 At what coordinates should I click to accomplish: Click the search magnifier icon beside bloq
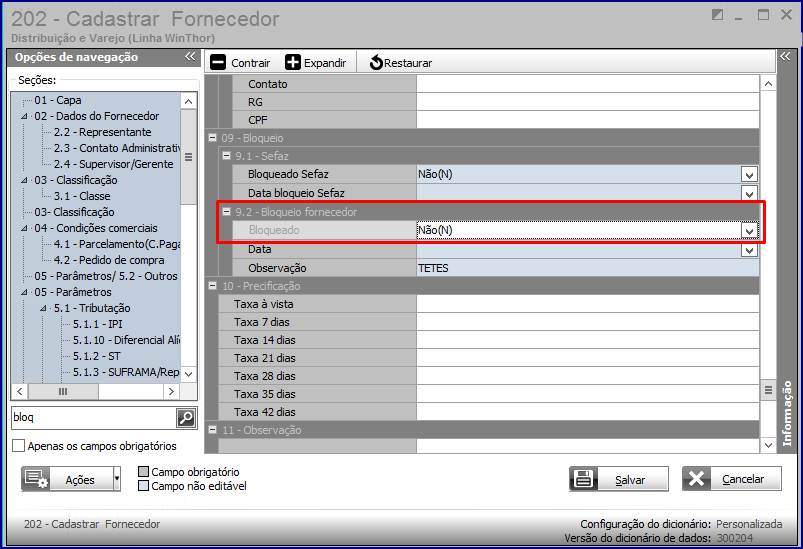click(185, 418)
